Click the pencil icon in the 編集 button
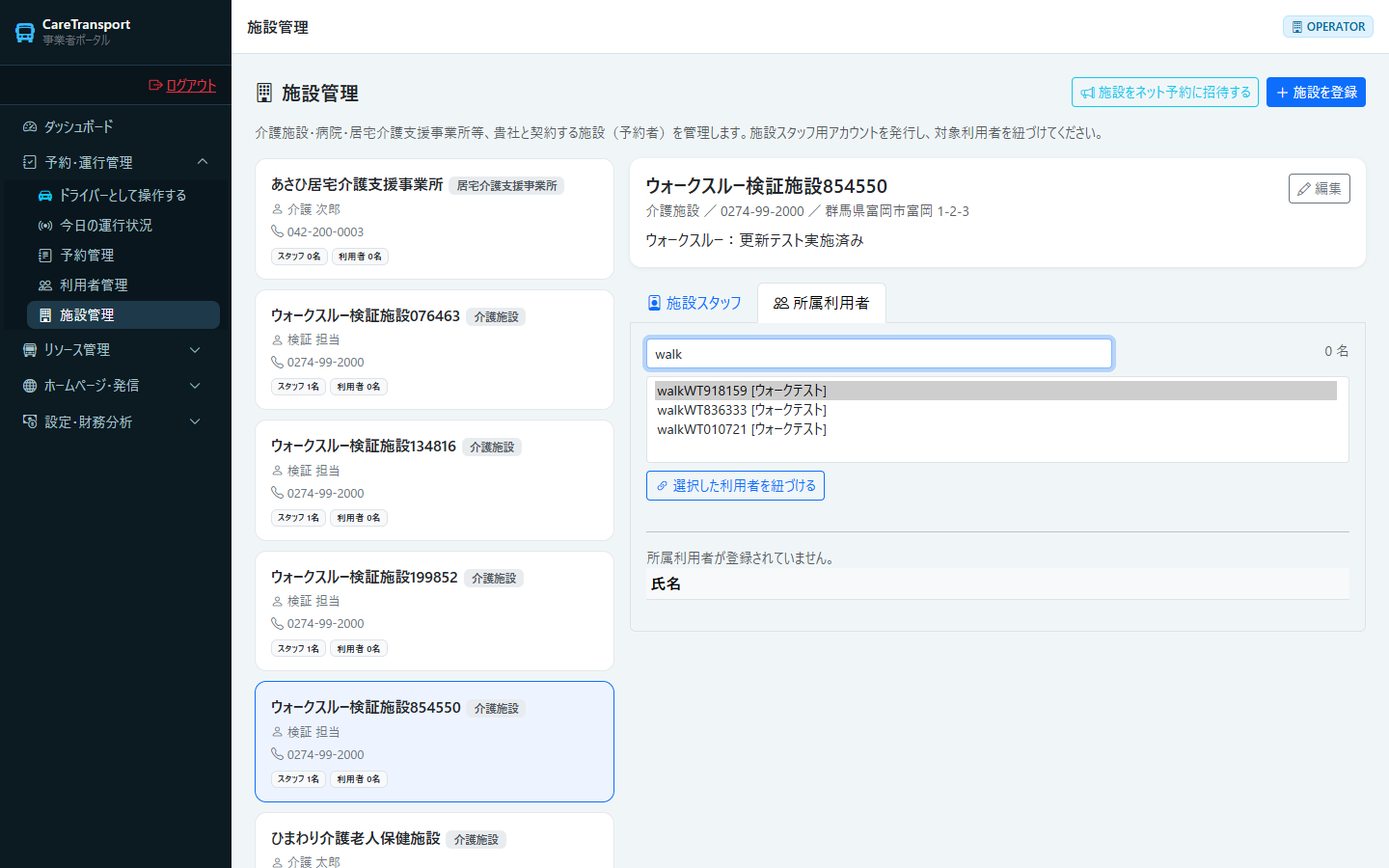The image size is (1389, 868). (x=1304, y=189)
